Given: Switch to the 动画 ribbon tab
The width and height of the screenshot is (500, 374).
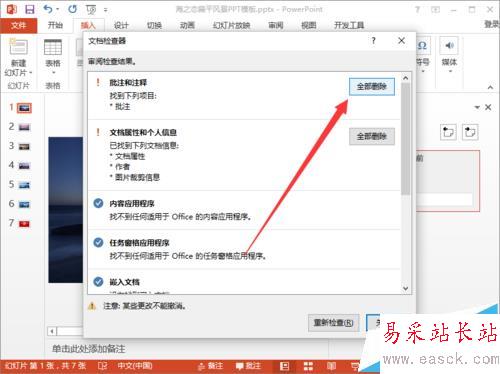Looking at the screenshot, I should [x=187, y=25].
